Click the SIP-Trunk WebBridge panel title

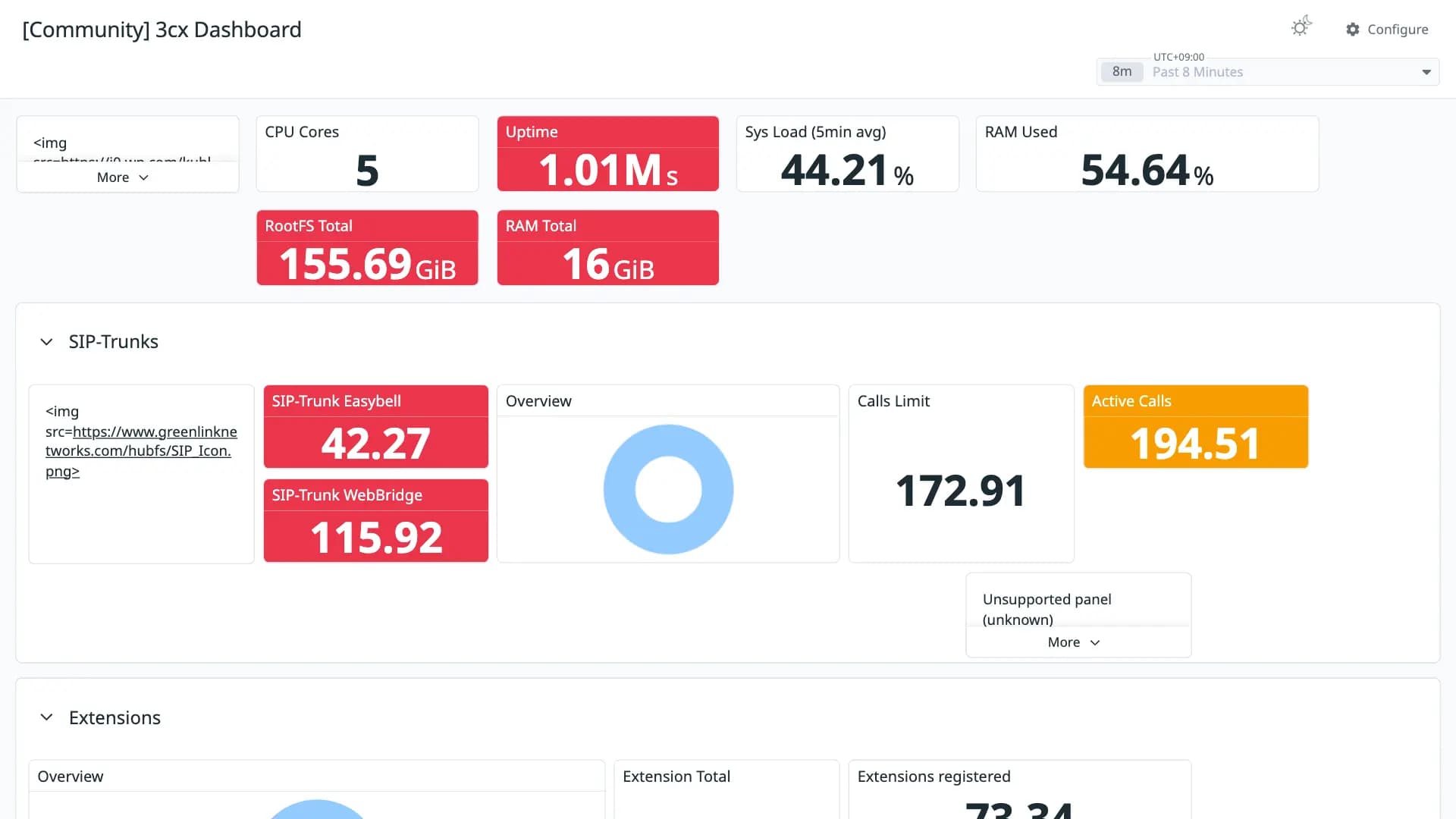347,495
